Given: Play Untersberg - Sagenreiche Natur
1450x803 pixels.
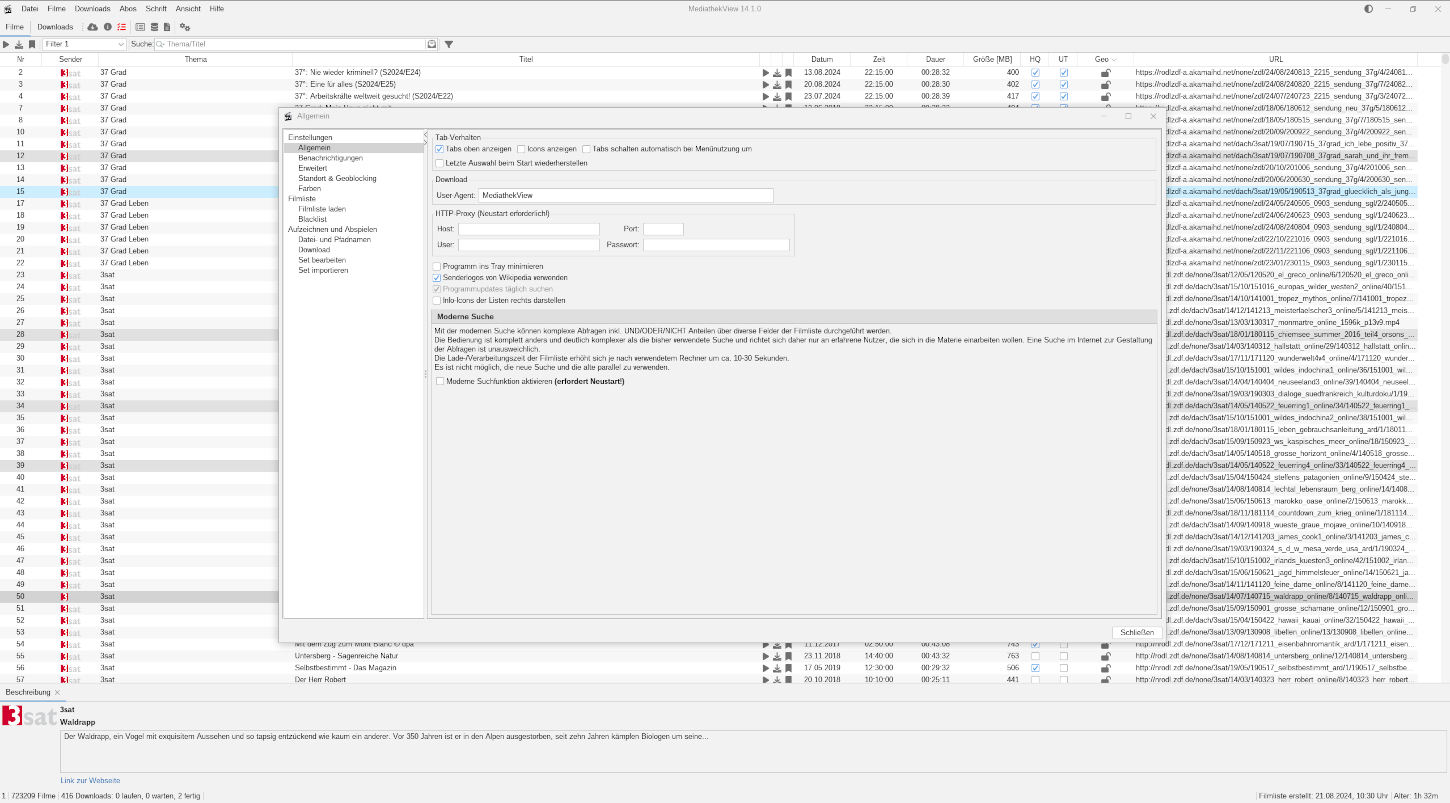Looking at the screenshot, I should click(766, 656).
